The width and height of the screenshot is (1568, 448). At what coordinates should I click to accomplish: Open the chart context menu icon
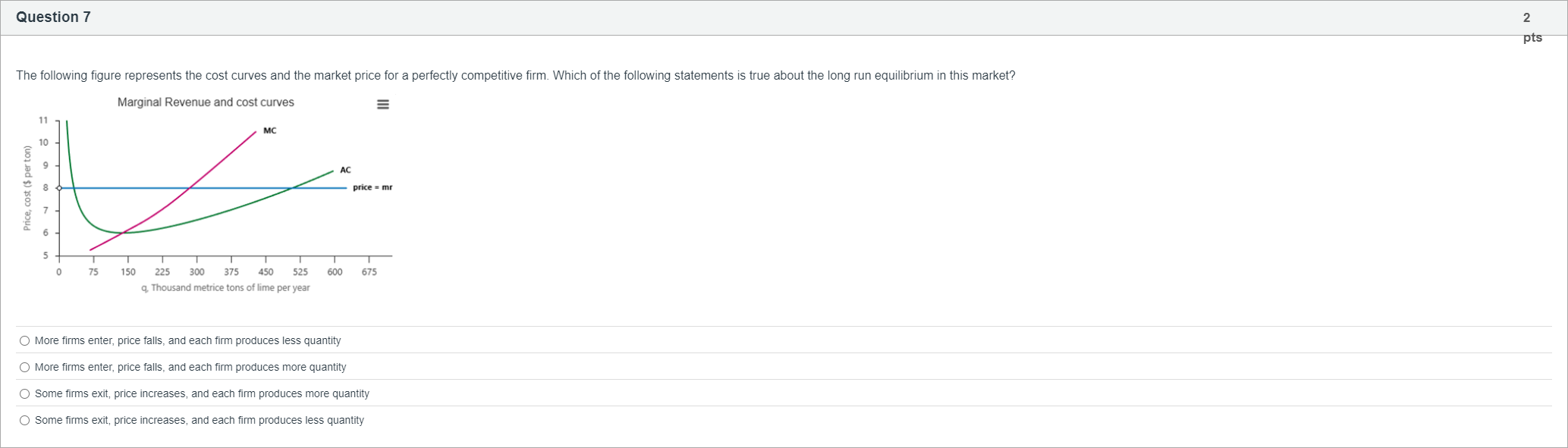pos(383,105)
